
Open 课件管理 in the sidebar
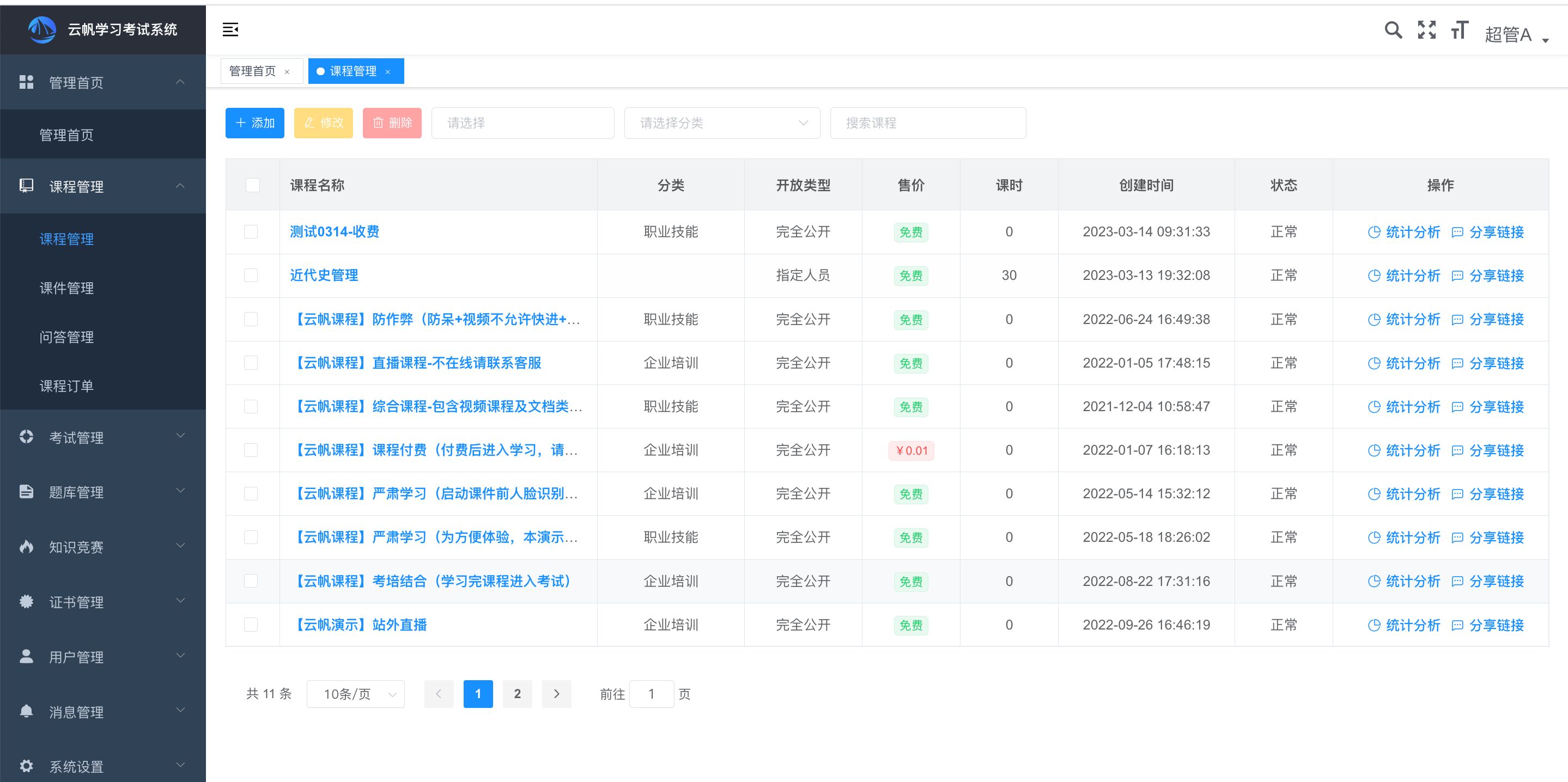[66, 288]
